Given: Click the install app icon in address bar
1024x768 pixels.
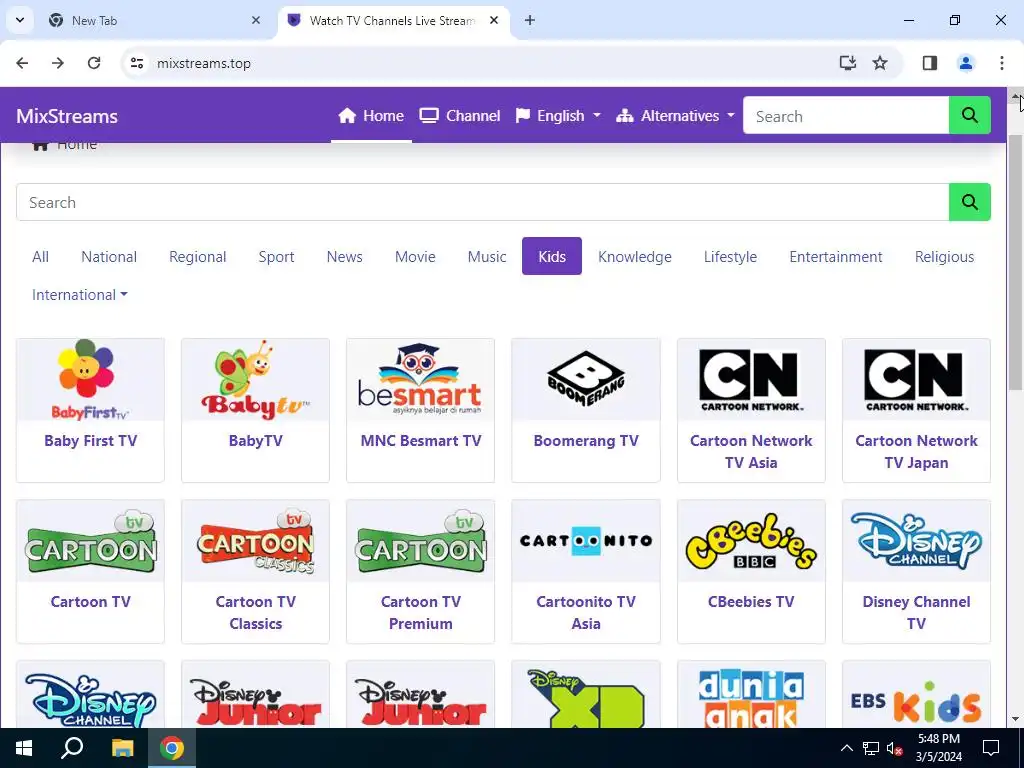Looking at the screenshot, I should (848, 63).
